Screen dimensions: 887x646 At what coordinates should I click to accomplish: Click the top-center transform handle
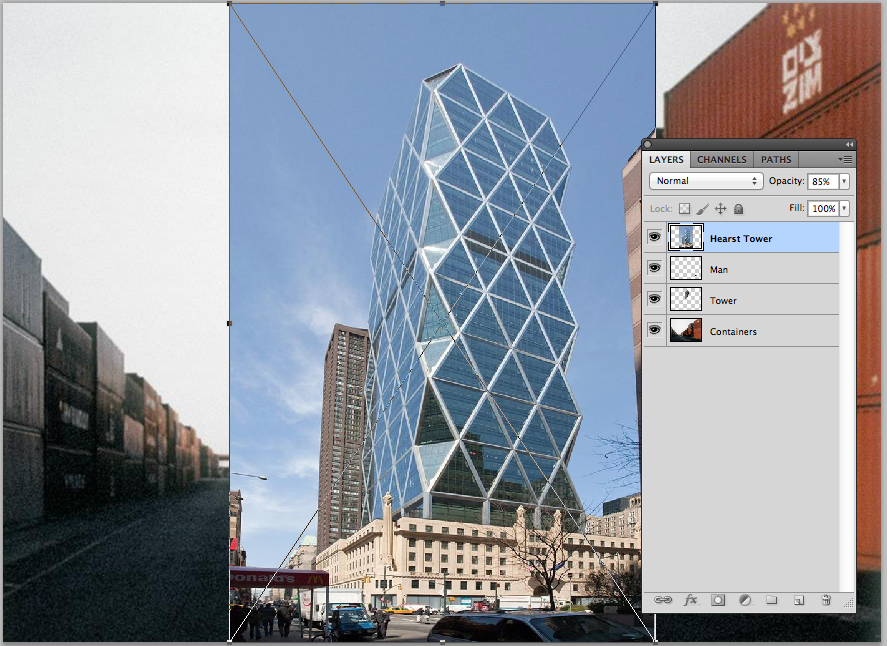coord(442,3)
